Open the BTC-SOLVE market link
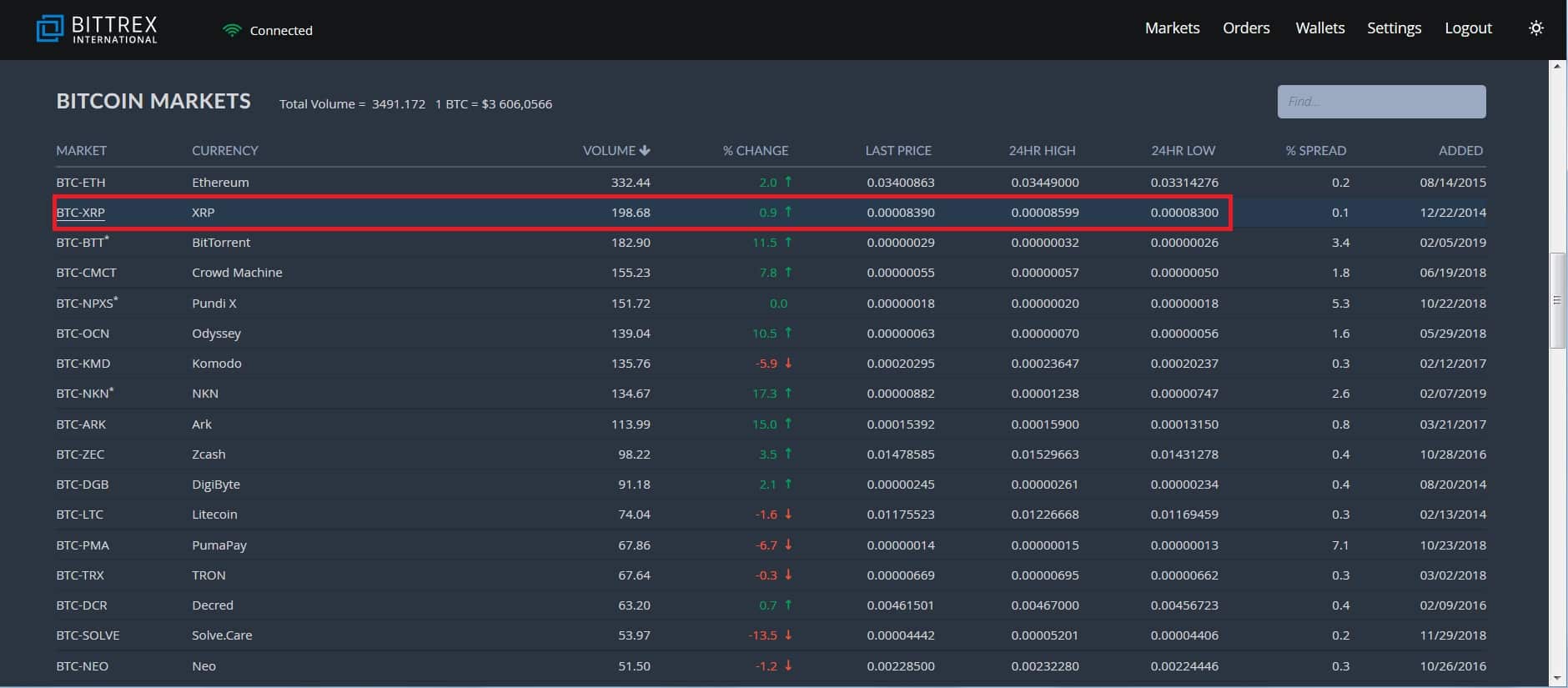1568x688 pixels. 88,635
